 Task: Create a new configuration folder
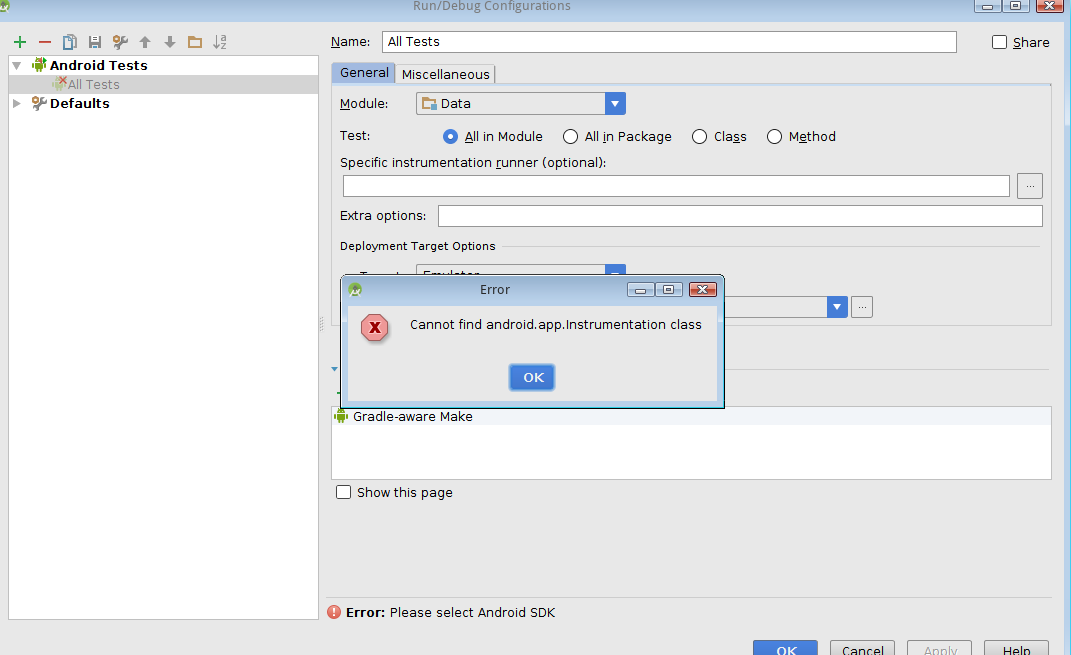coord(195,42)
